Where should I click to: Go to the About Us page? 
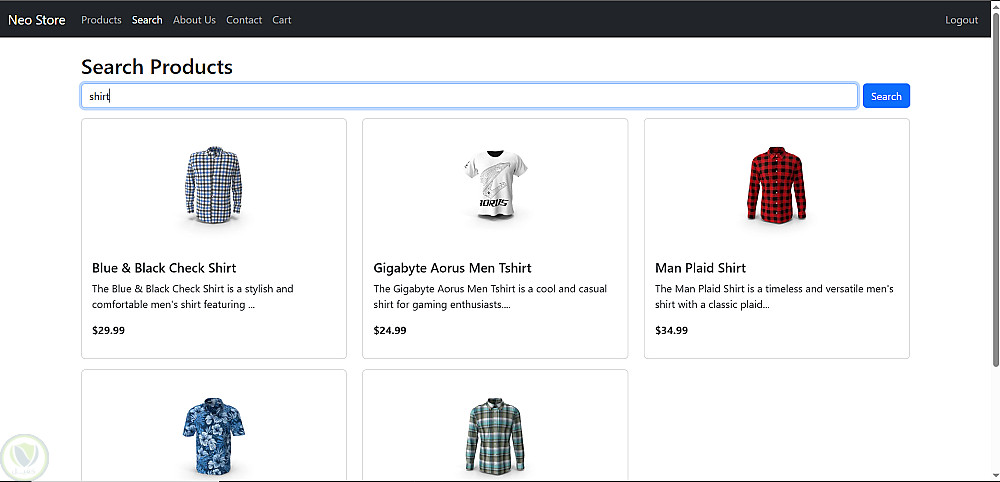(x=194, y=20)
